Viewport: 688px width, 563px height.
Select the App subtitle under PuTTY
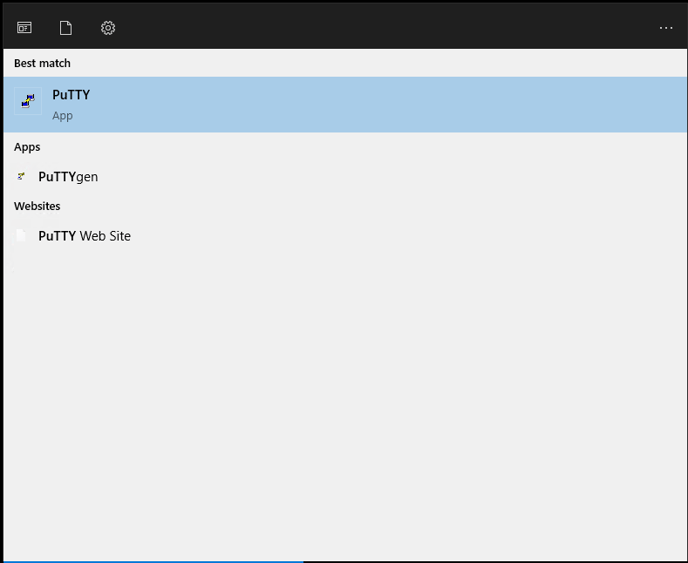pos(62,116)
